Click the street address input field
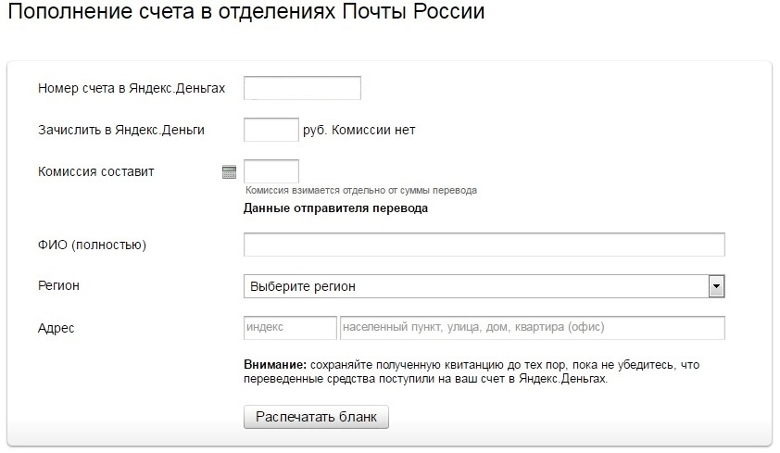Viewport: 780px width, 453px height. (532, 328)
